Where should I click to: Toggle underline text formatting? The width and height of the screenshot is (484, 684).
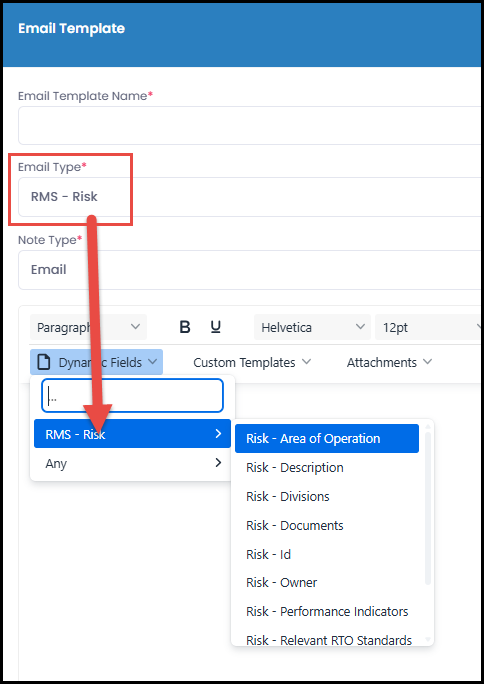pos(215,327)
